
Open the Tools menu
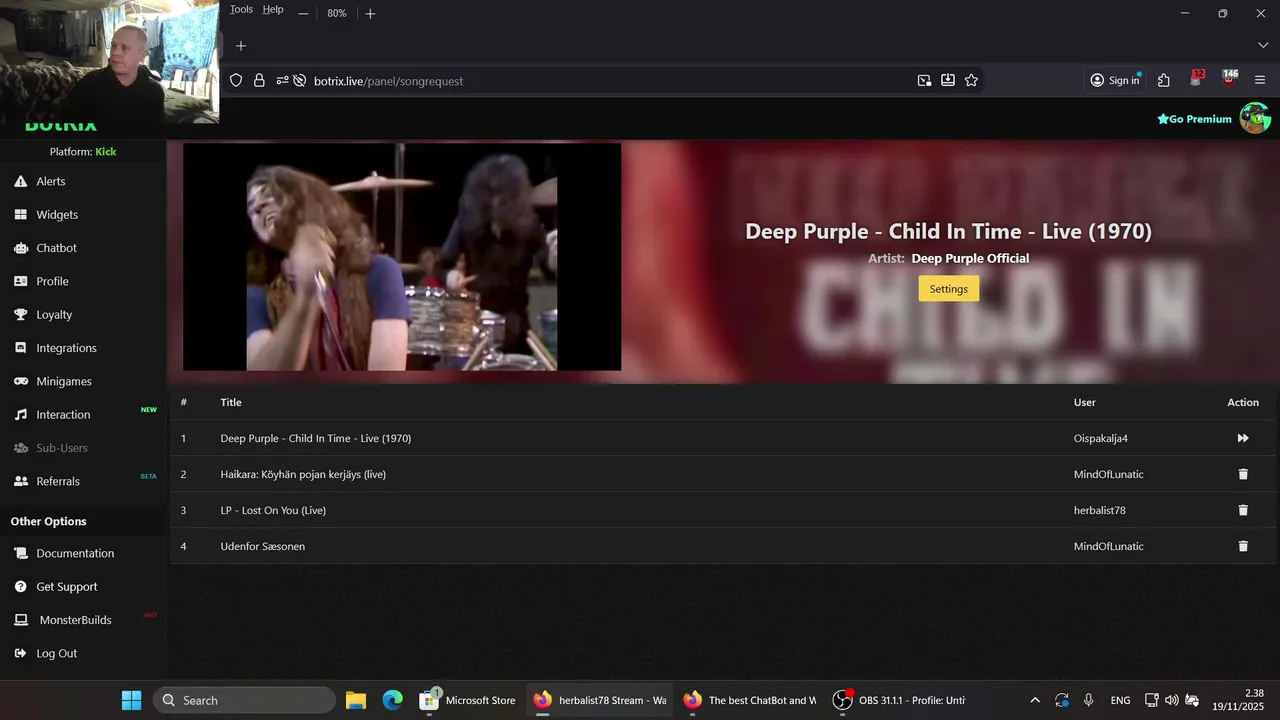pyautogui.click(x=241, y=10)
